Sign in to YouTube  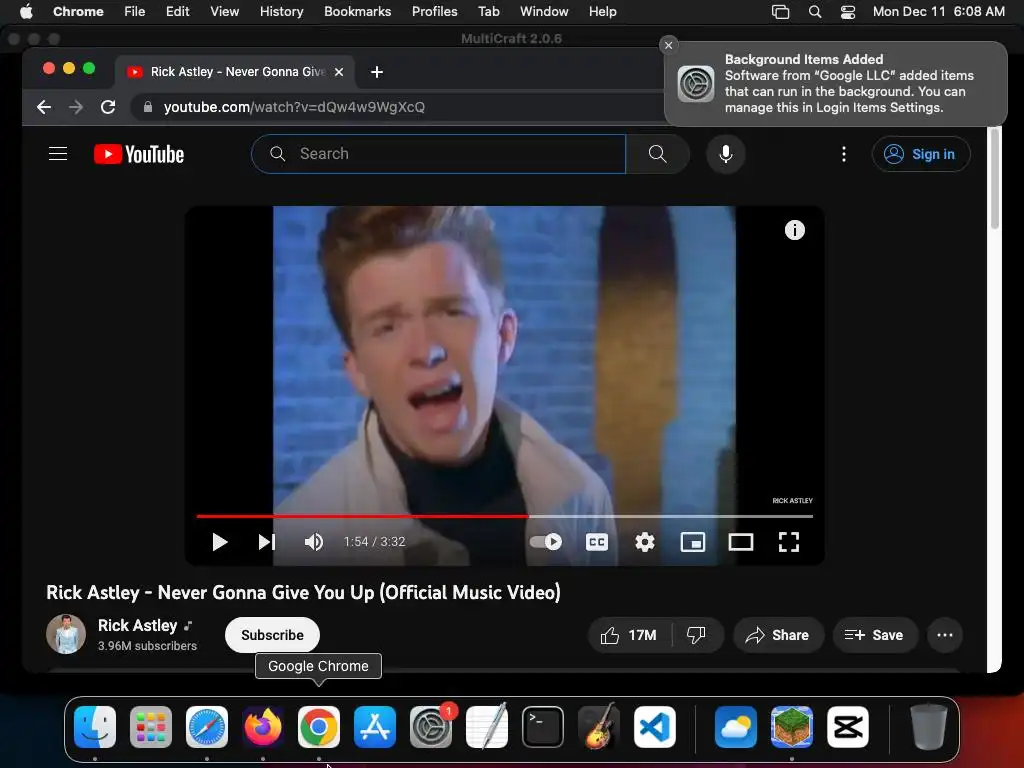point(921,154)
